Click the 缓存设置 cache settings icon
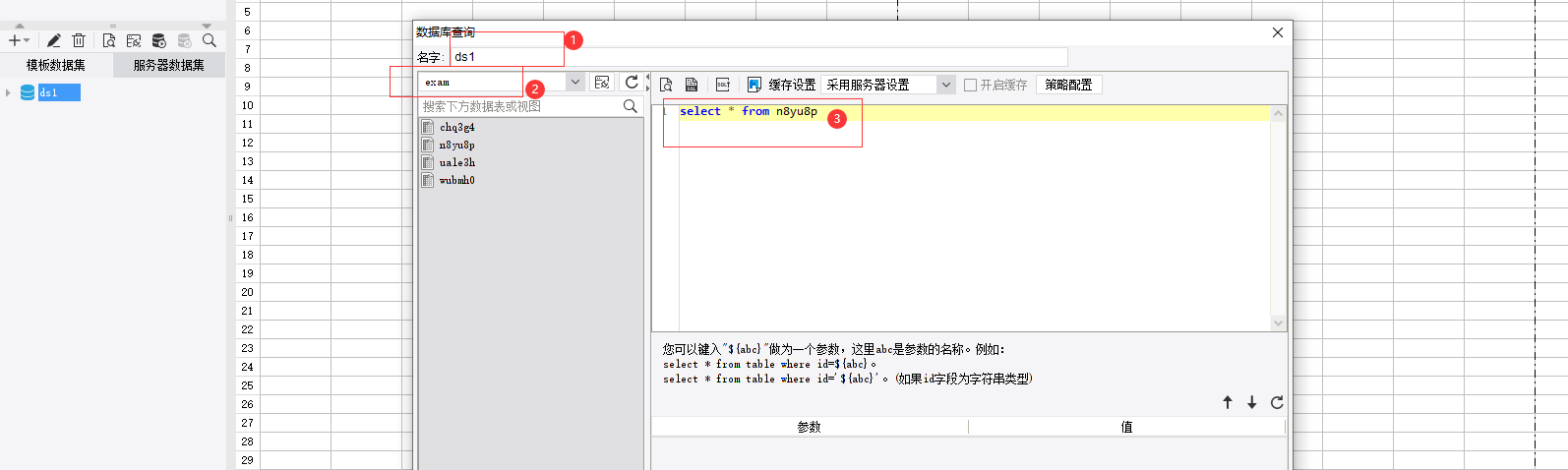 (754, 85)
